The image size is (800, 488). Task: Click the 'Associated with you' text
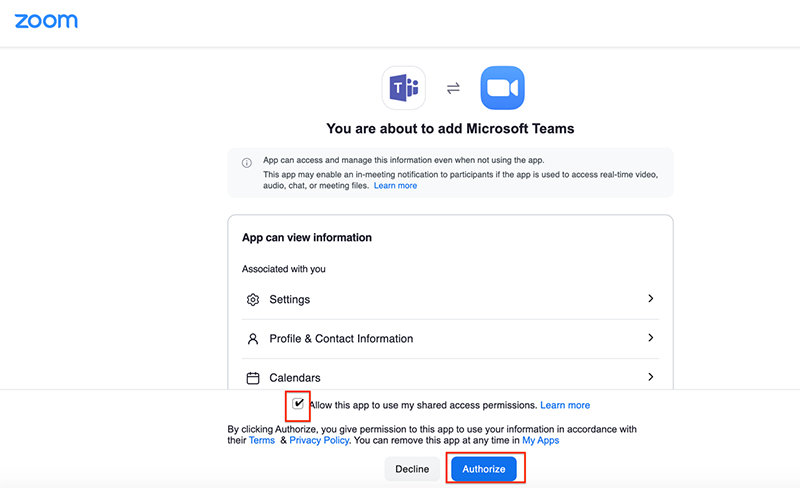tap(284, 269)
